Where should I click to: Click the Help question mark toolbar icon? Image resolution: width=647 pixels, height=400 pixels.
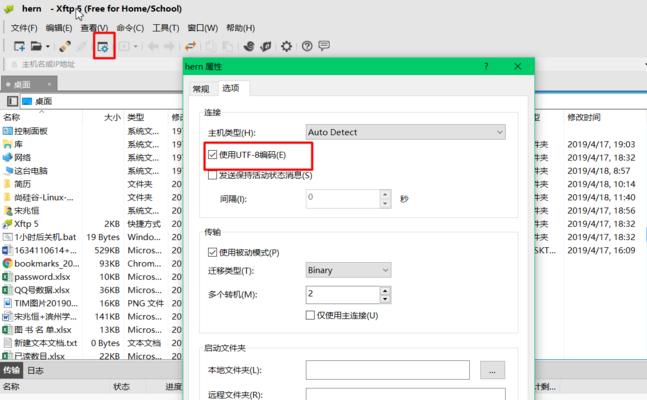pos(307,46)
